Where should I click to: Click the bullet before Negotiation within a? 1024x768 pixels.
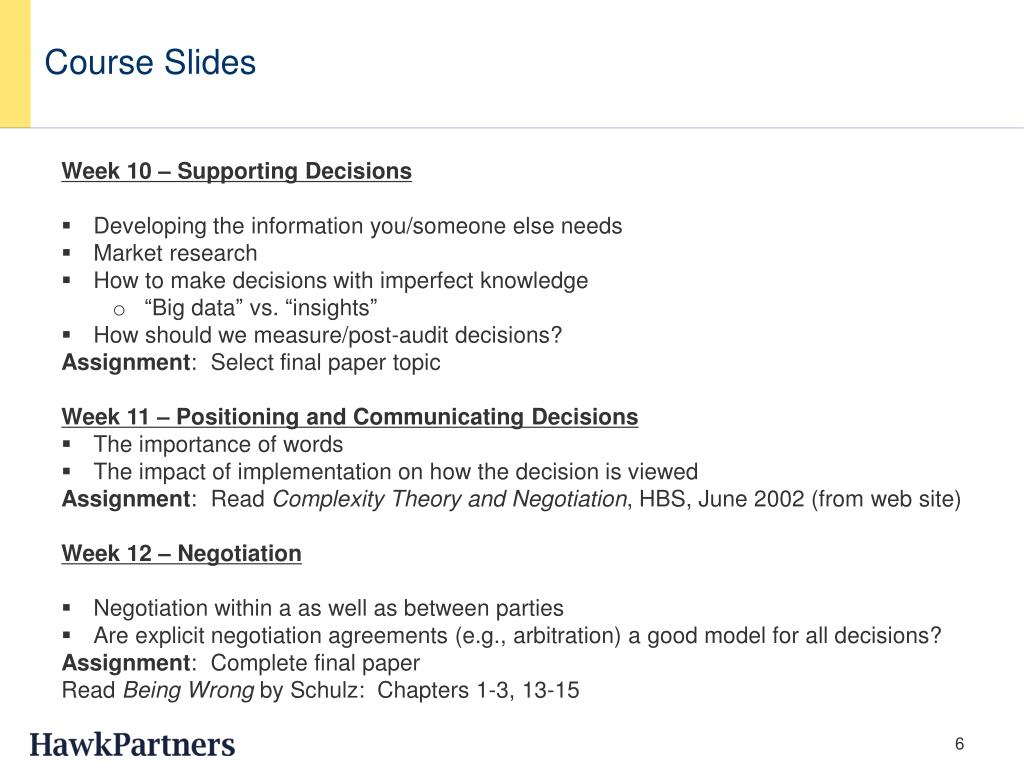(x=67, y=609)
